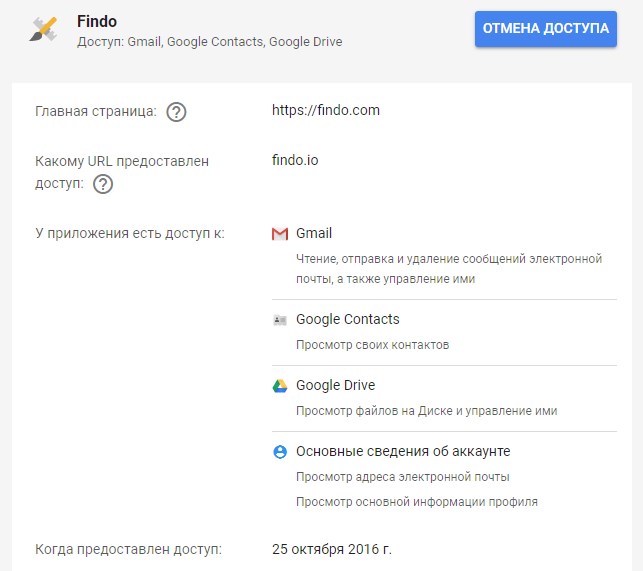Image resolution: width=643 pixels, height=571 pixels.
Task: Click the Google Drive triangle icon
Action: (280, 386)
